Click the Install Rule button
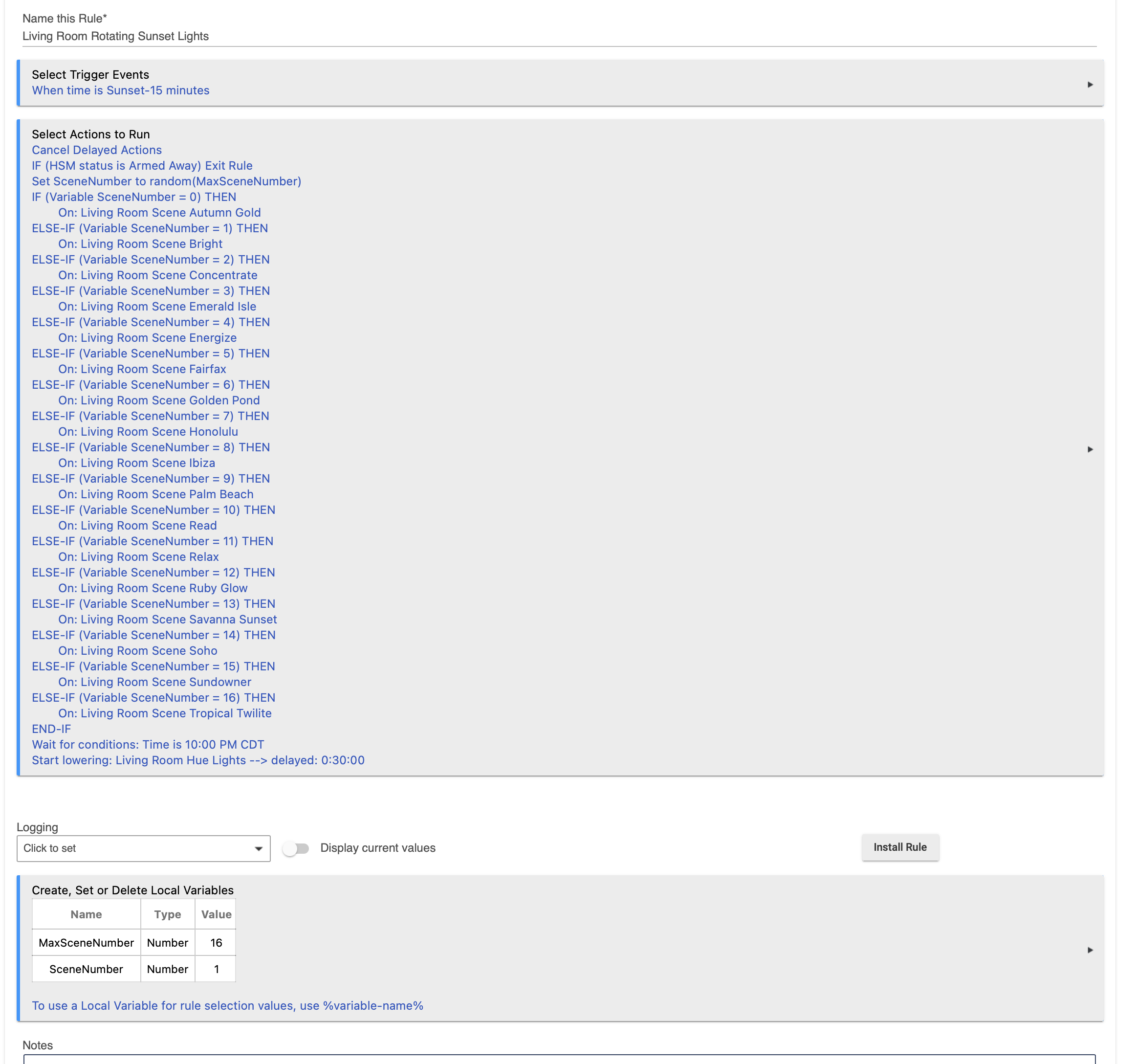Image resolution: width=1136 pixels, height=1064 pixels. 900,847
